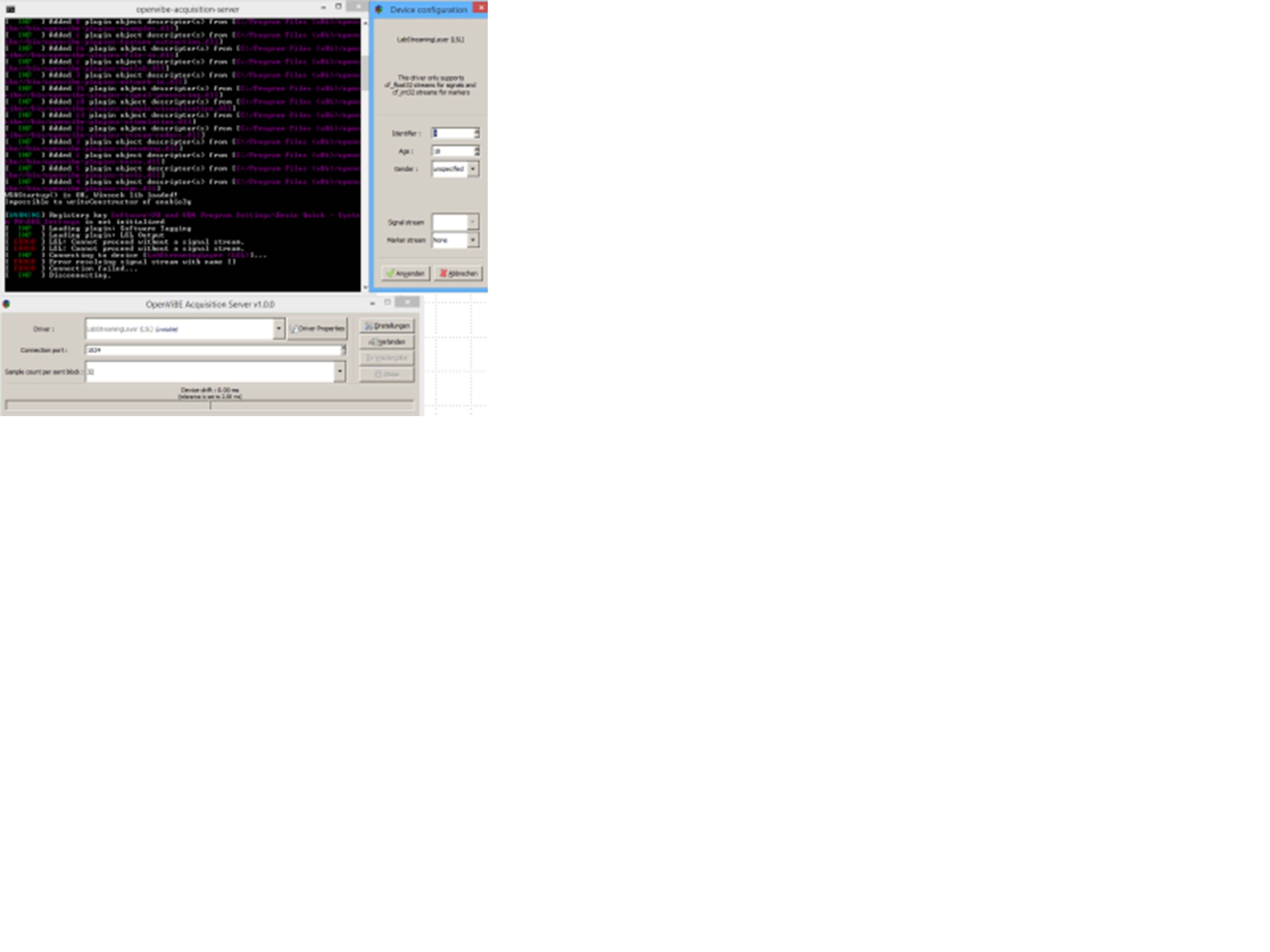Click the Identifier spinner arrows

[477, 133]
